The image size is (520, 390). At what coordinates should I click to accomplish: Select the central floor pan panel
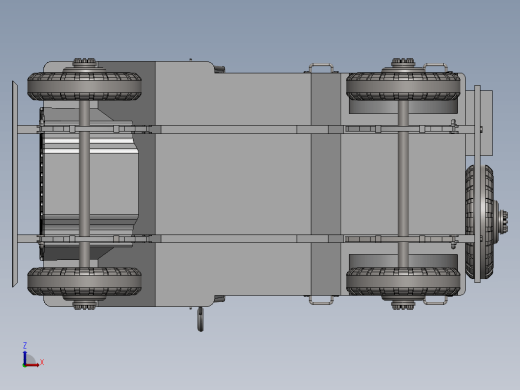233,184
